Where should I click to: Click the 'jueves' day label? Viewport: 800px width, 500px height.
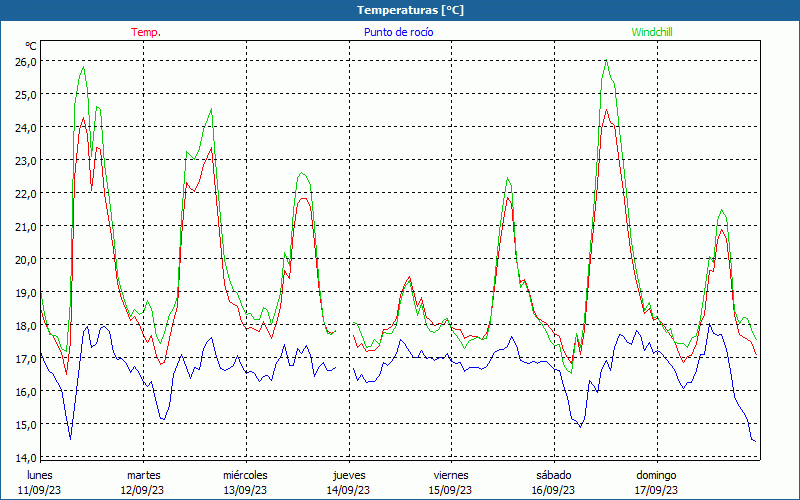(349, 475)
